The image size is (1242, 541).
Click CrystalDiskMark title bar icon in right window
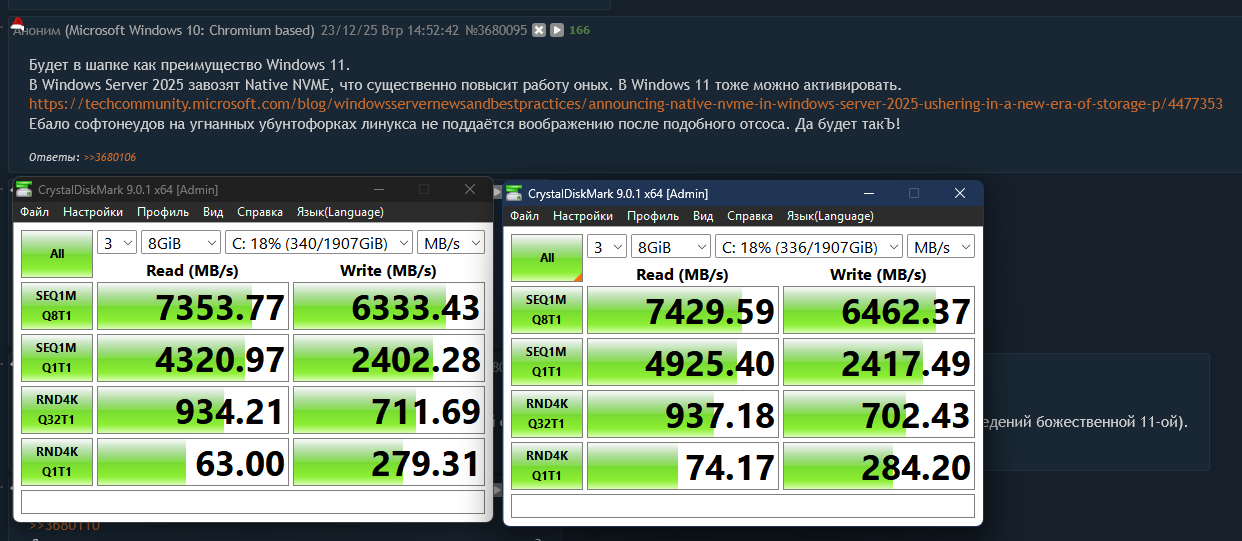[x=515, y=193]
